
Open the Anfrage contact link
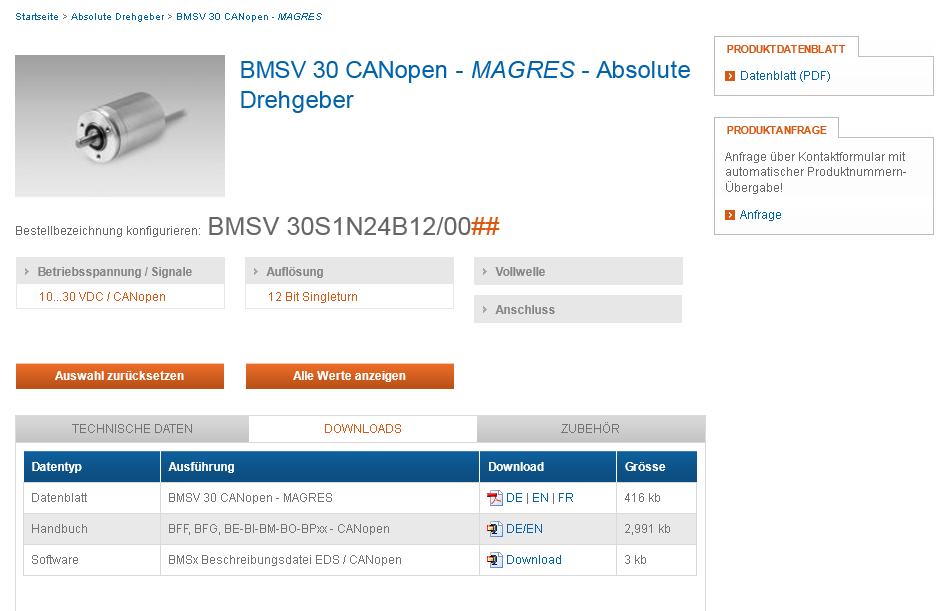[760, 215]
